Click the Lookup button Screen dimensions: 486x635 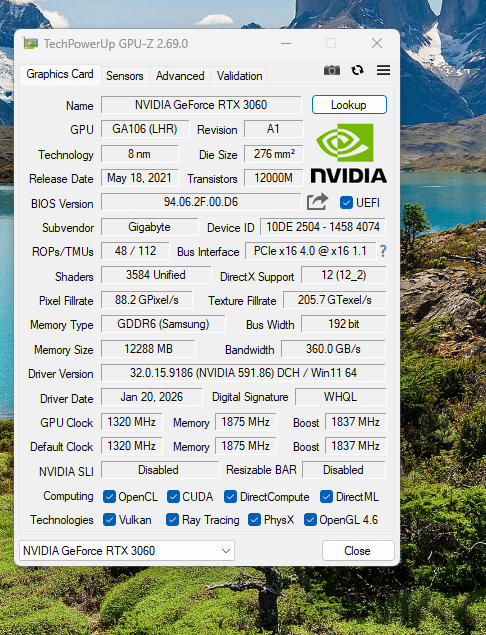(349, 105)
